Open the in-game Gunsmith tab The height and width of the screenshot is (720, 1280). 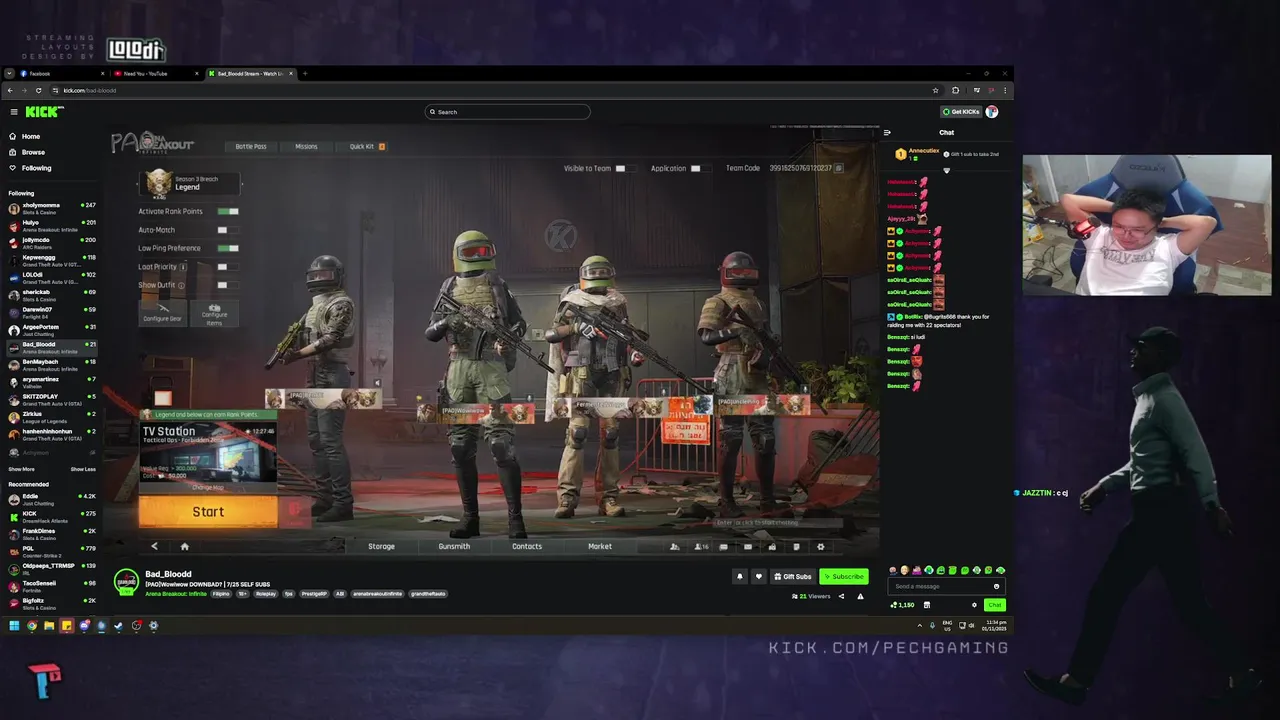pyautogui.click(x=454, y=546)
